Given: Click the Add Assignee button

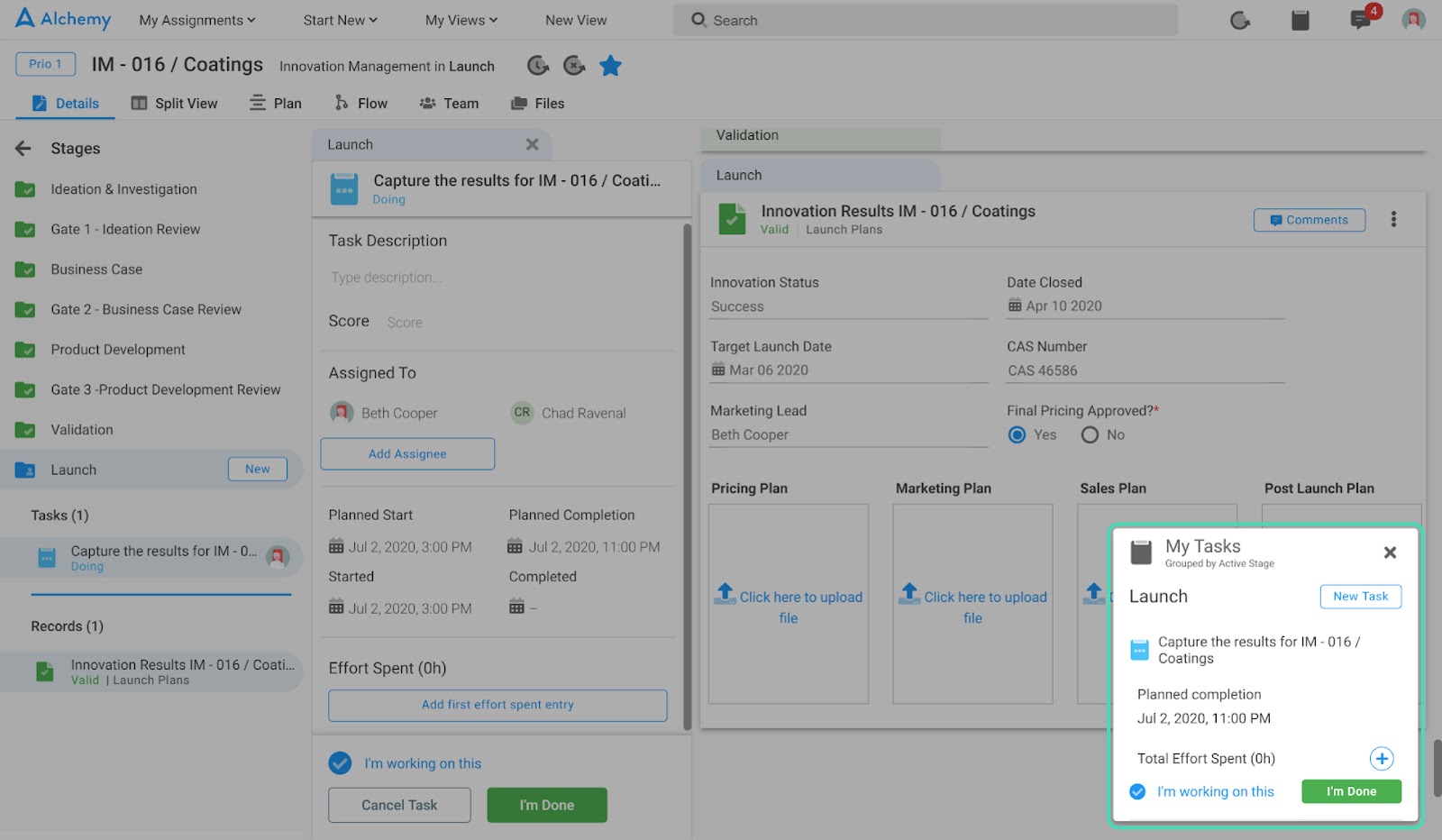Looking at the screenshot, I should (407, 453).
